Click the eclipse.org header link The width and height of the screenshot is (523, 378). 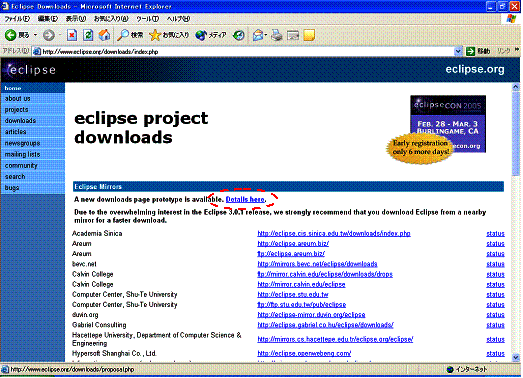click(475, 69)
